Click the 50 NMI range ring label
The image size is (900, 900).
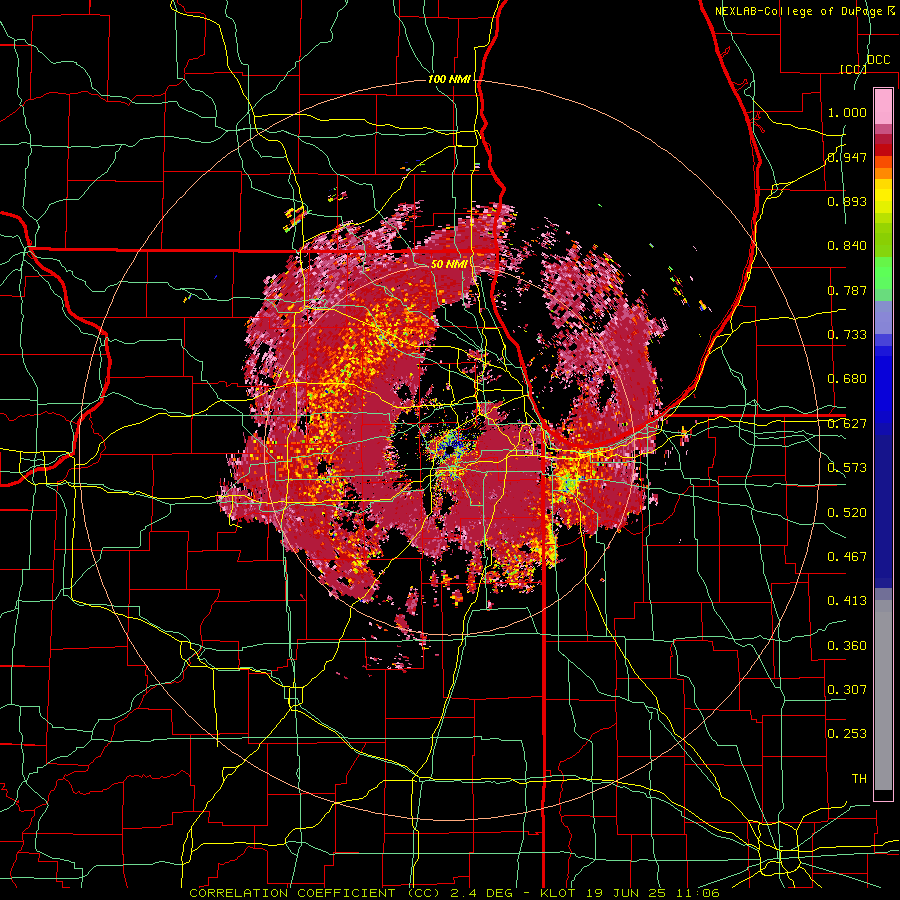click(449, 264)
